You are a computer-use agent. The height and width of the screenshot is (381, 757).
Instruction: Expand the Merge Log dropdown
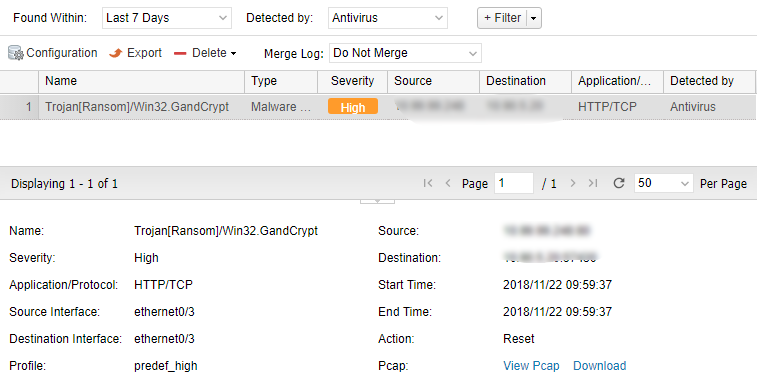coord(405,53)
